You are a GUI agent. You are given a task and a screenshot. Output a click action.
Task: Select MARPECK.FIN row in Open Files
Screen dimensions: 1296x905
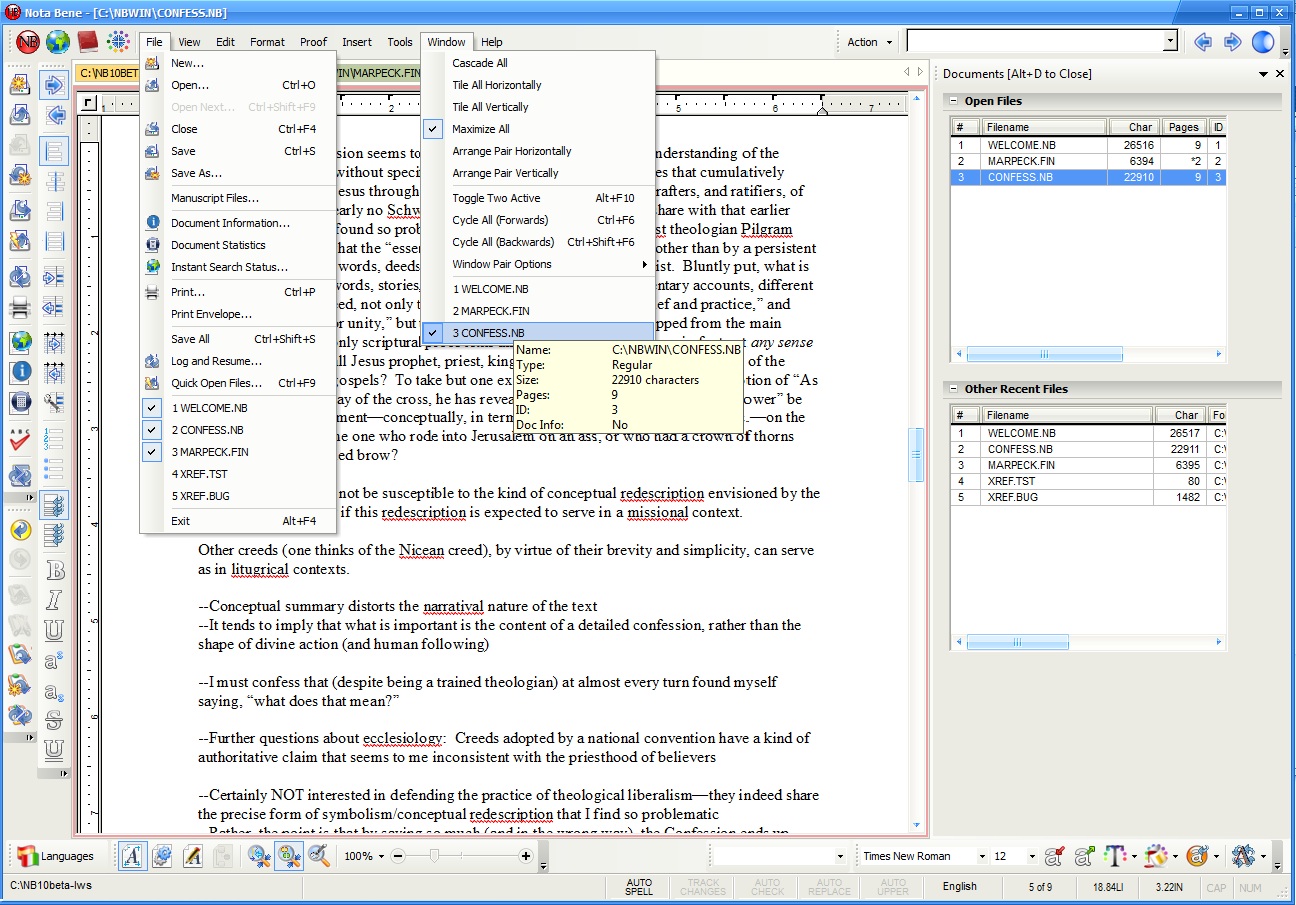click(x=1088, y=161)
